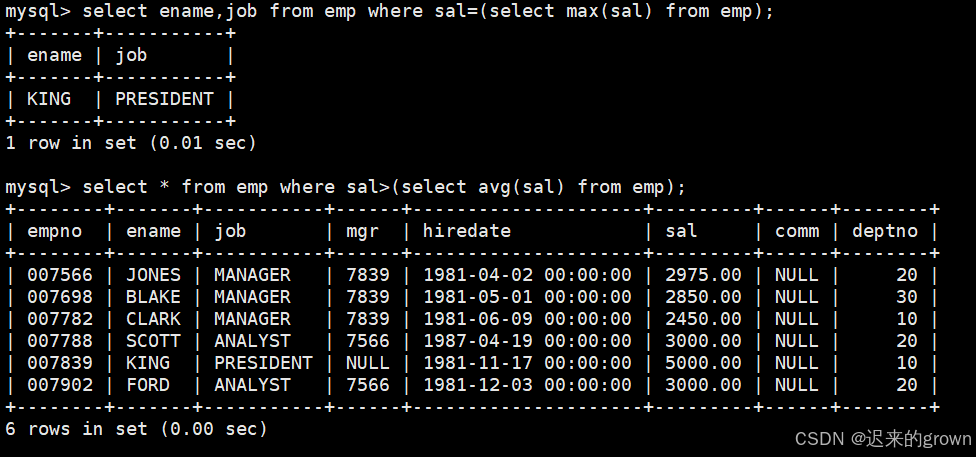Click the salary '3000.00' in the SCOTT row

pos(703,341)
